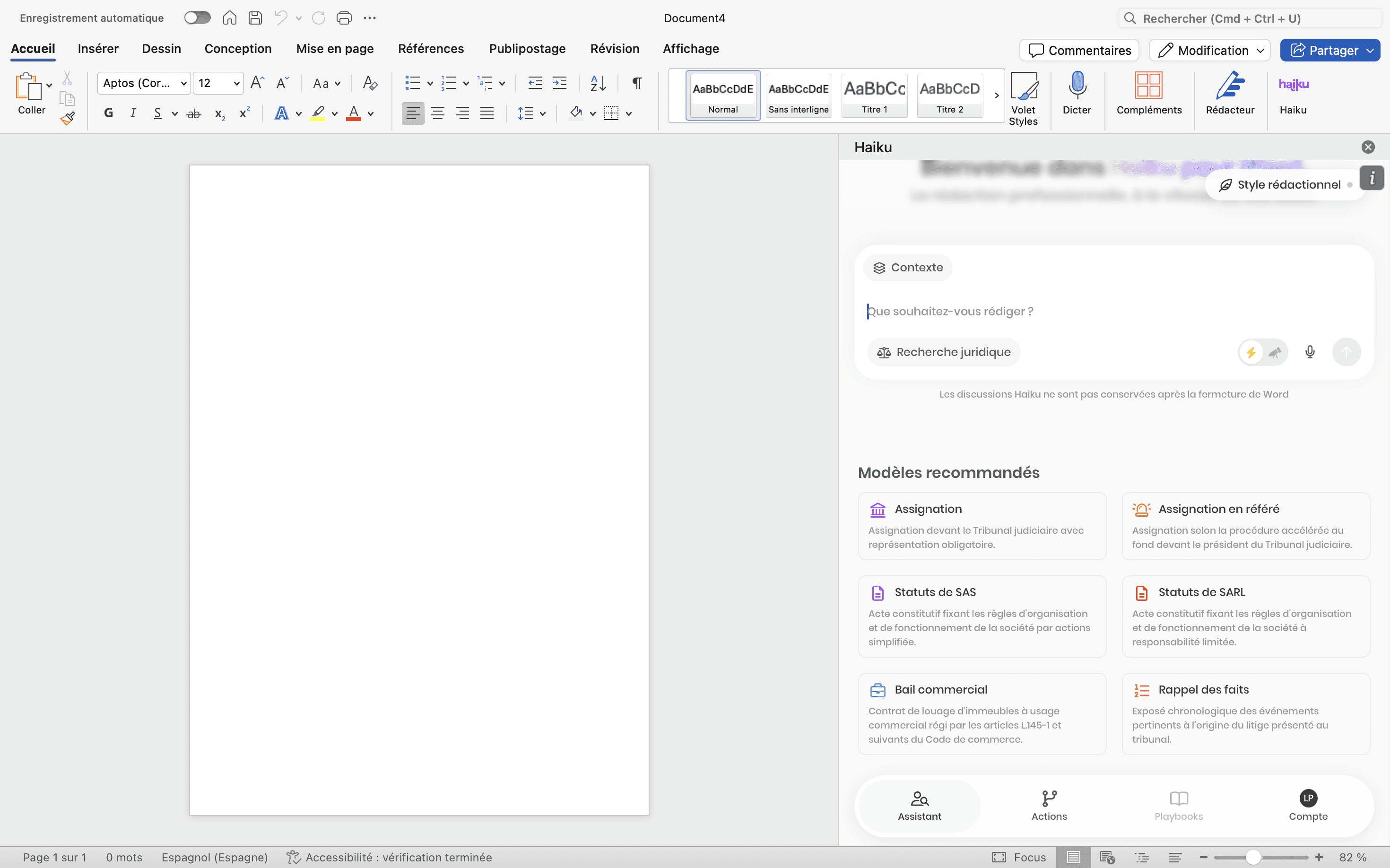1390x868 pixels.
Task: Open the Actions tab in Haiku panel
Action: click(1049, 806)
